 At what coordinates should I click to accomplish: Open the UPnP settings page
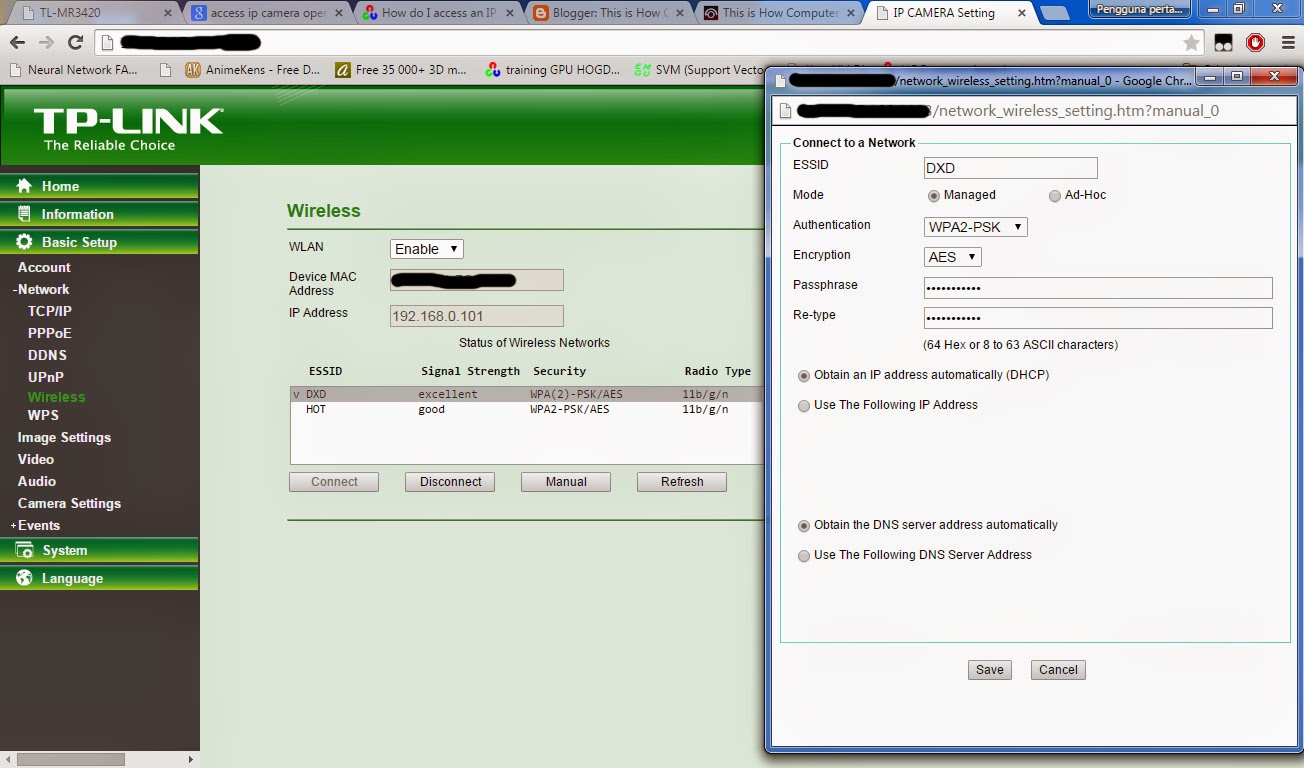(x=46, y=377)
